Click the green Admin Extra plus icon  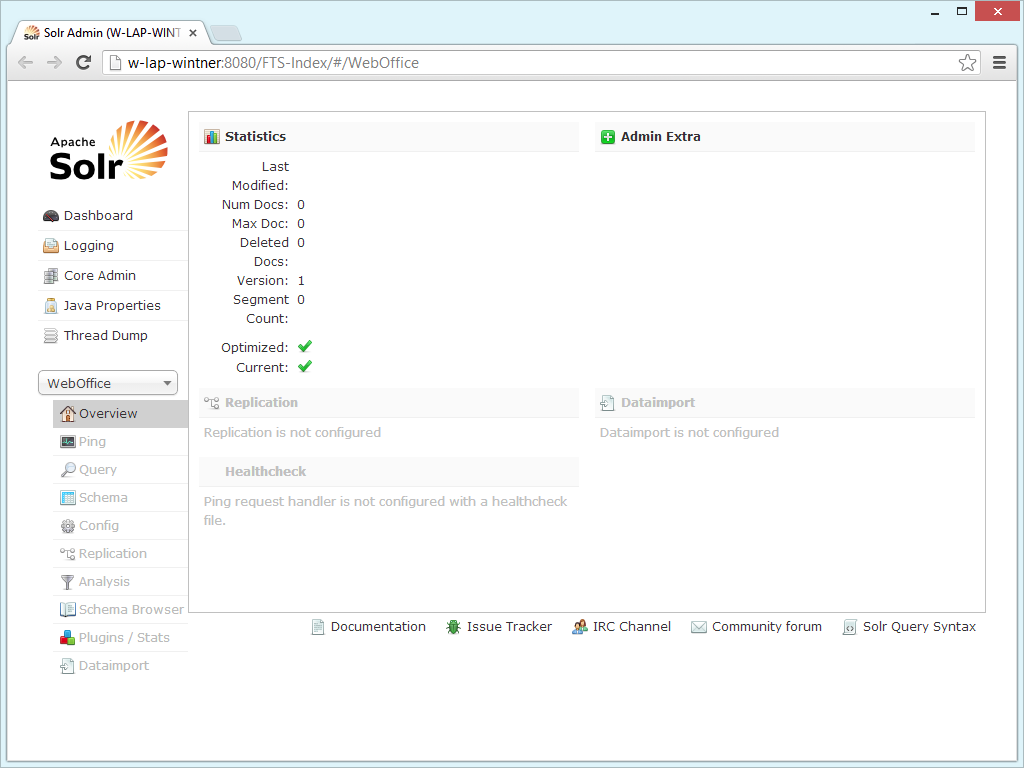[x=608, y=136]
